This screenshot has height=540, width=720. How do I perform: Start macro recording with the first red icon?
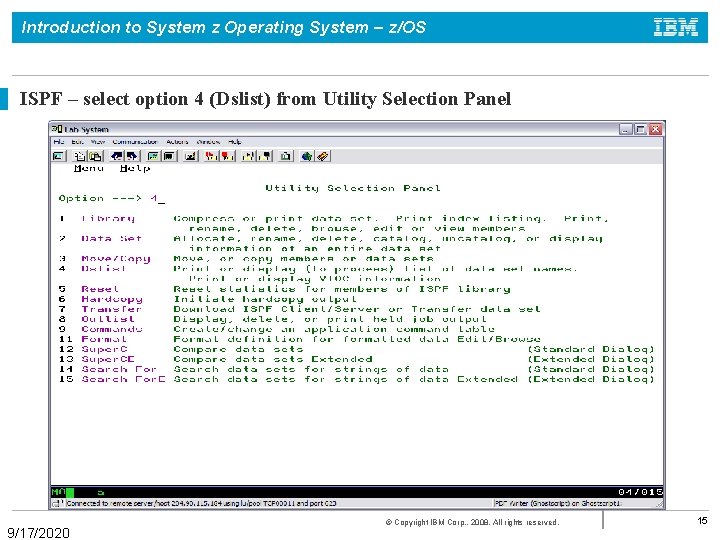coord(212,156)
